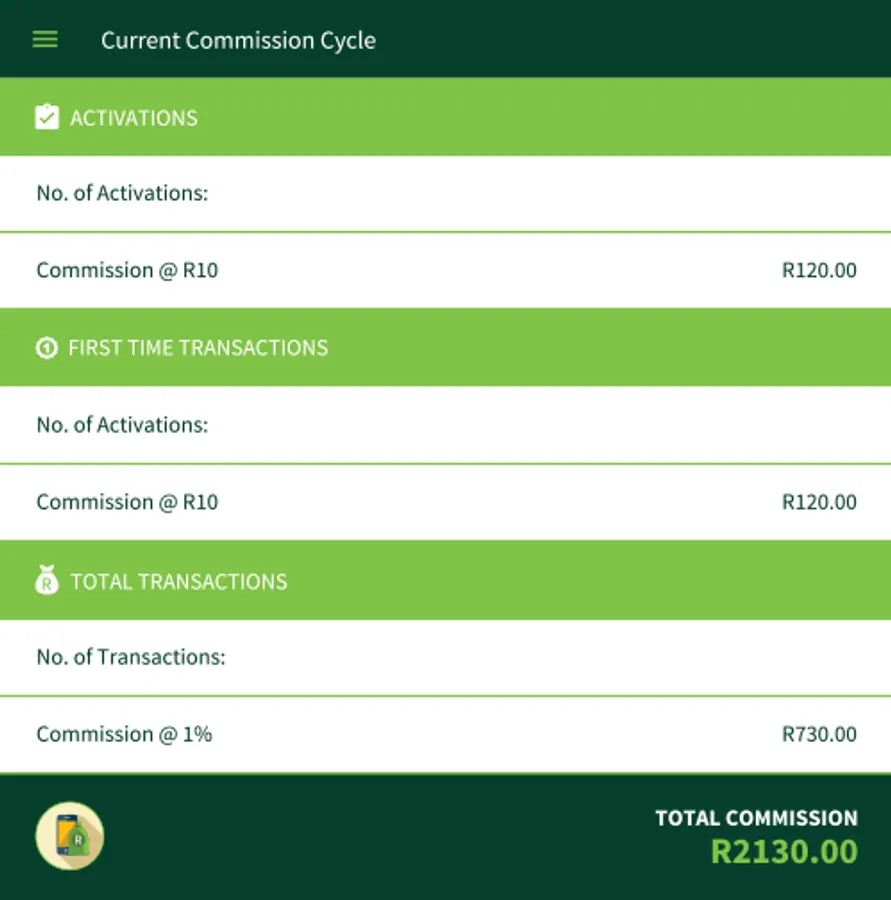Click the Activations clipboard checkmark icon
The image size is (891, 900).
pos(47,118)
